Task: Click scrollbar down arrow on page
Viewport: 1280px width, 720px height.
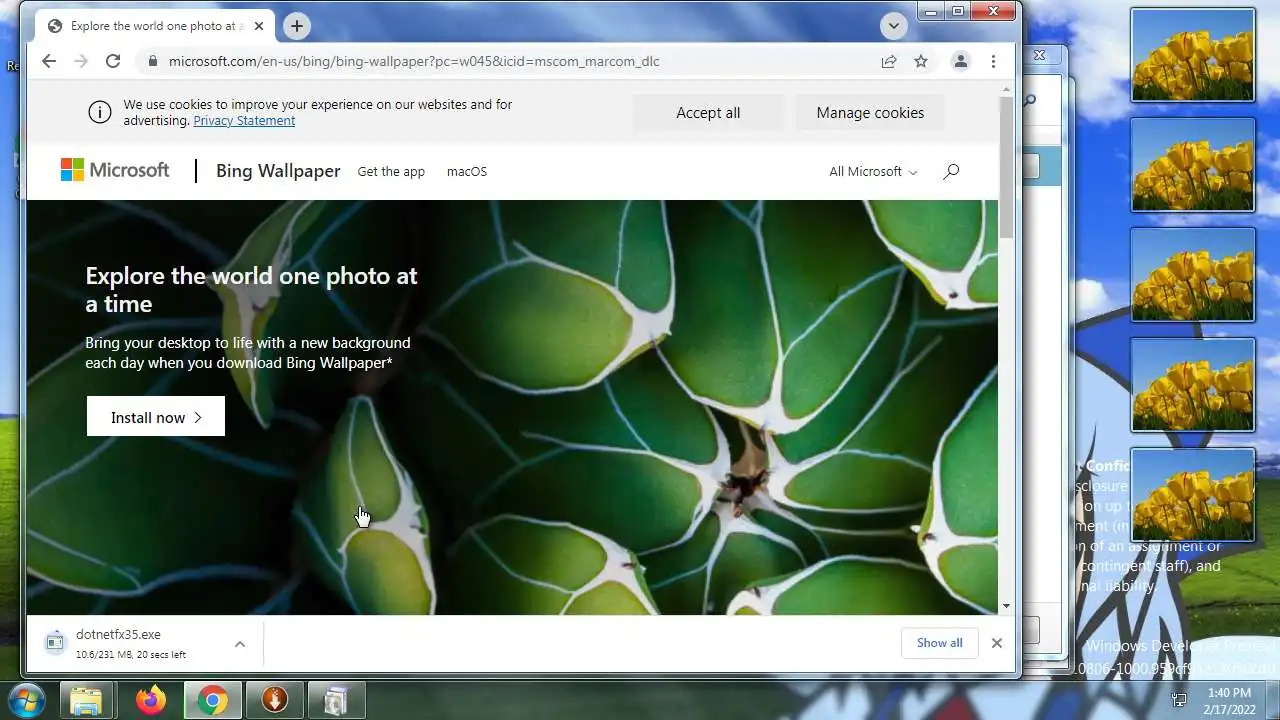Action: coord(1006,606)
